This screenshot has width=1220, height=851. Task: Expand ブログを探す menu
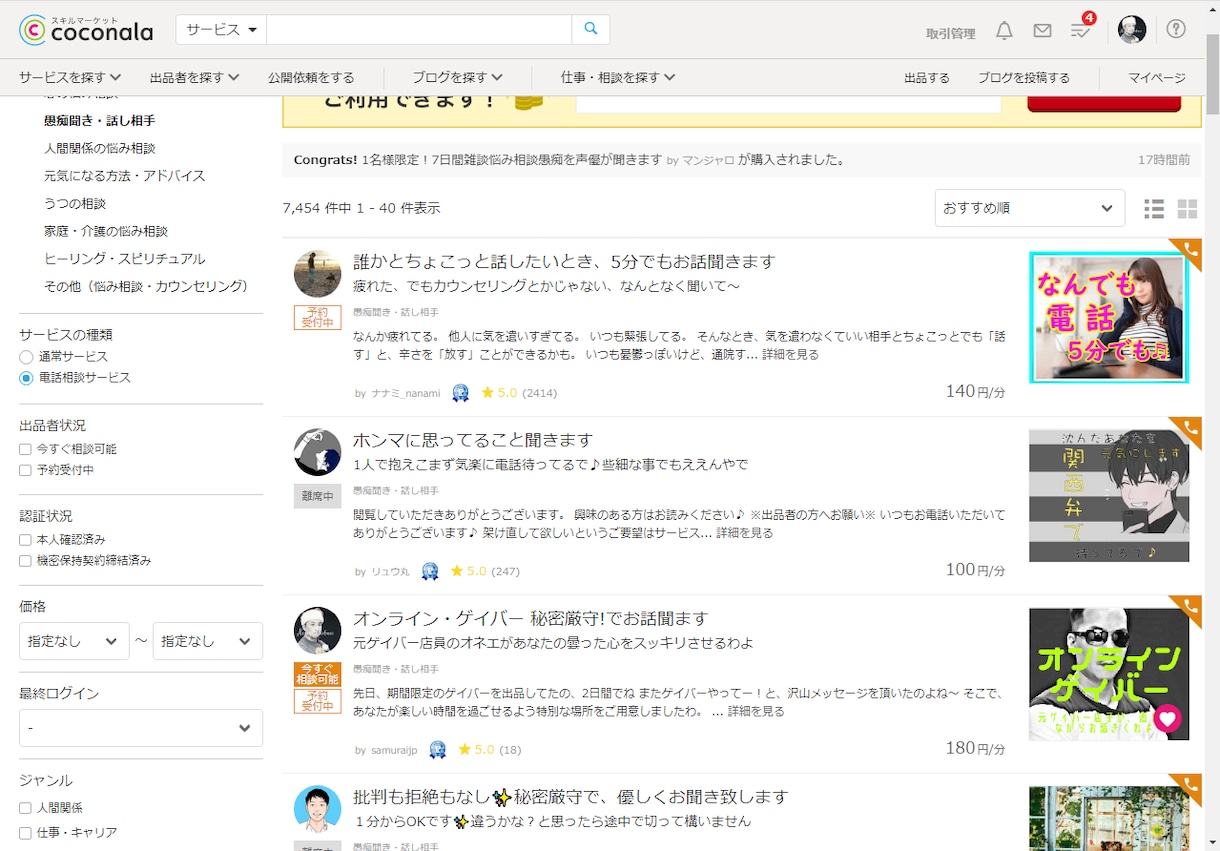[x=457, y=77]
